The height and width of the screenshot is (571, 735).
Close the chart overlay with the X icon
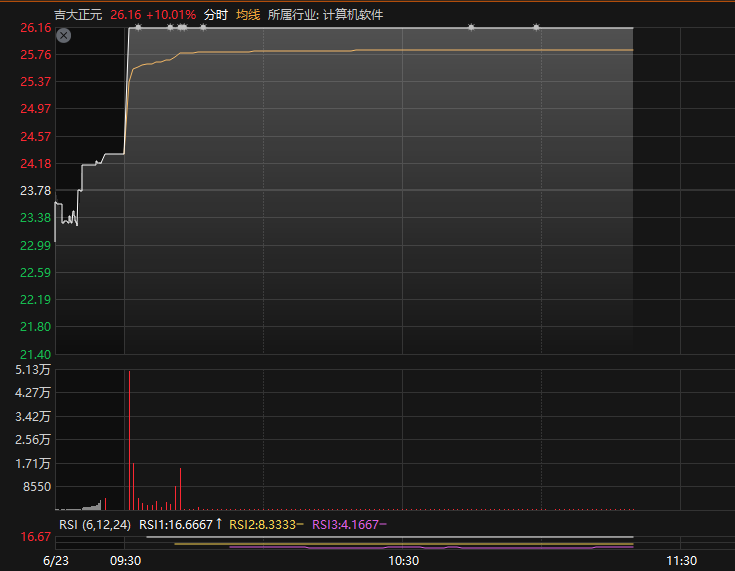(64, 36)
